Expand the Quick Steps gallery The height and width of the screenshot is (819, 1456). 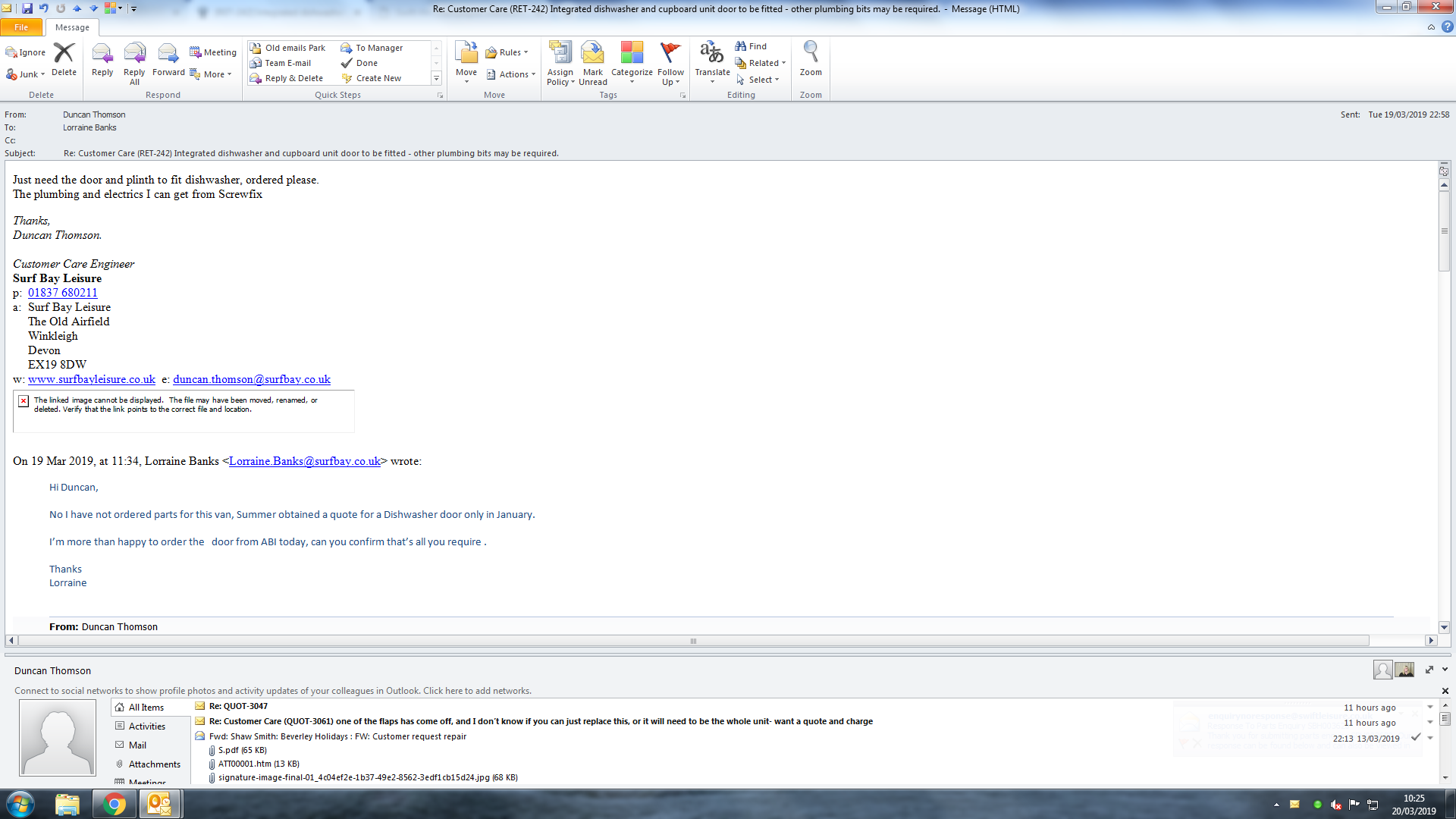(x=436, y=78)
